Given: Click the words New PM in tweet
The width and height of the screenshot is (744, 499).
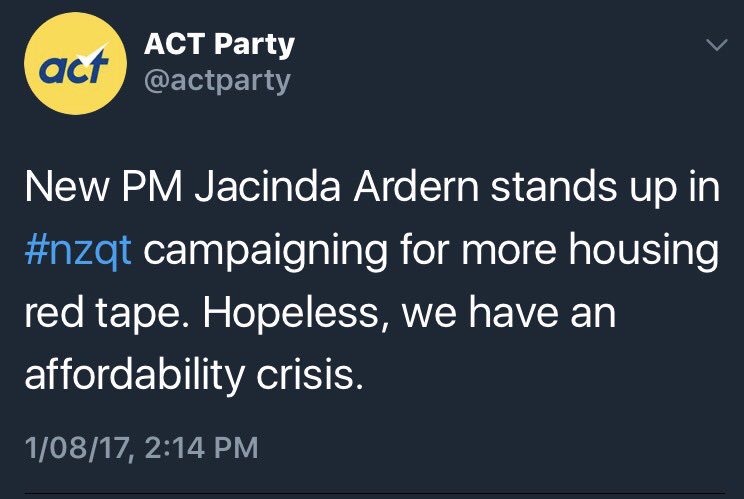Looking at the screenshot, I should point(103,187).
